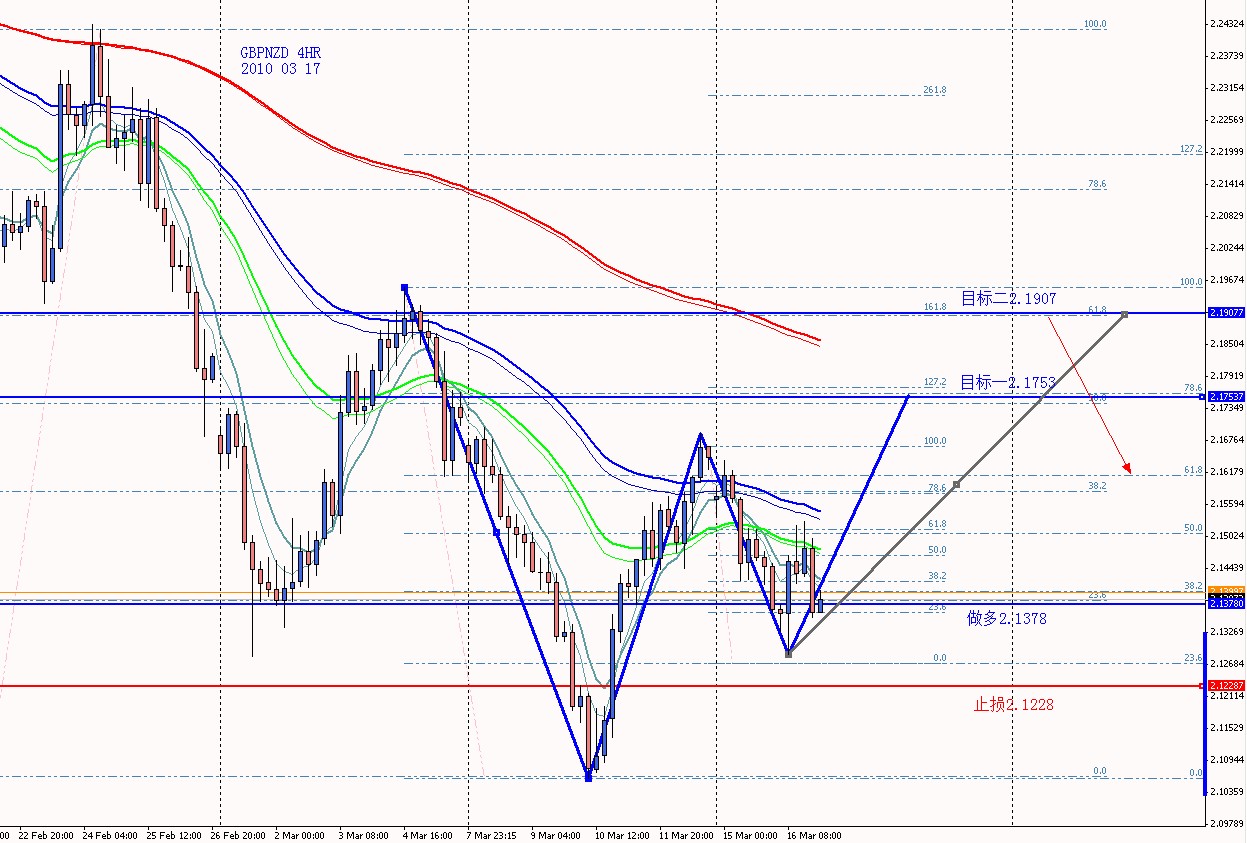Click the 2.09789 price axis value
1247x843 pixels.
(1225, 823)
